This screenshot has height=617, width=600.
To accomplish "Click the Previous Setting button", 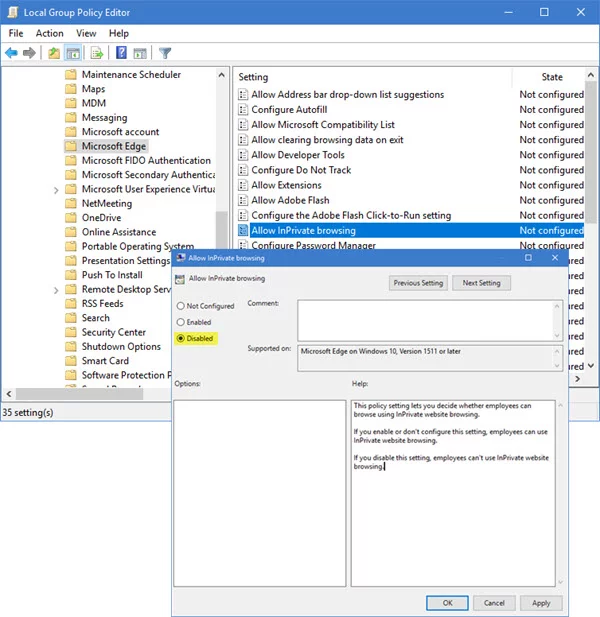I will [x=418, y=283].
